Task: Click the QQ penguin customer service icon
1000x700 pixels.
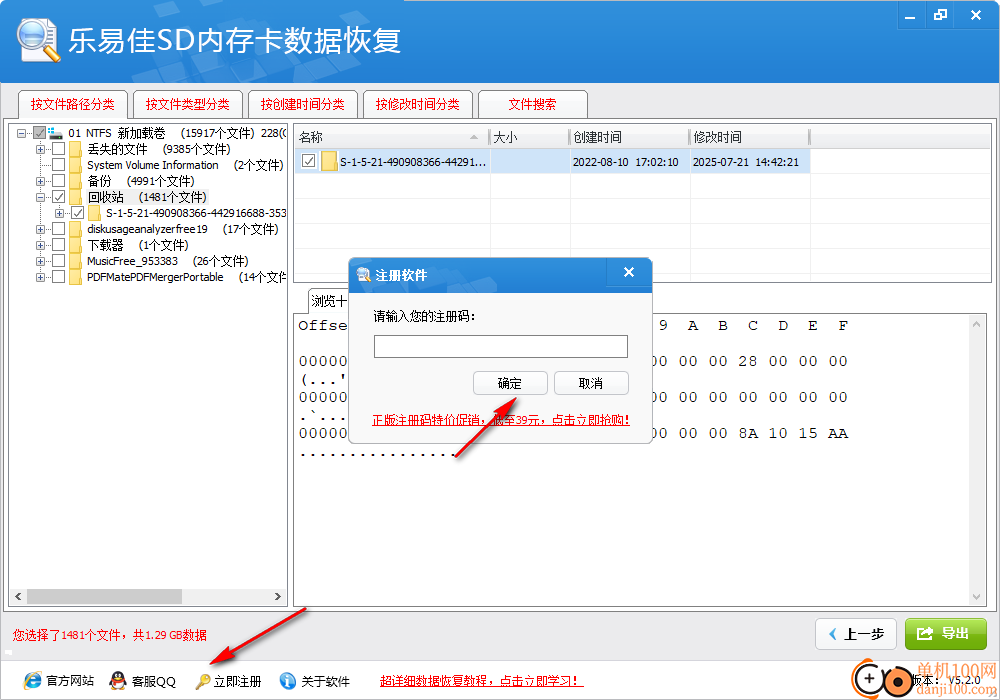Action: point(118,681)
